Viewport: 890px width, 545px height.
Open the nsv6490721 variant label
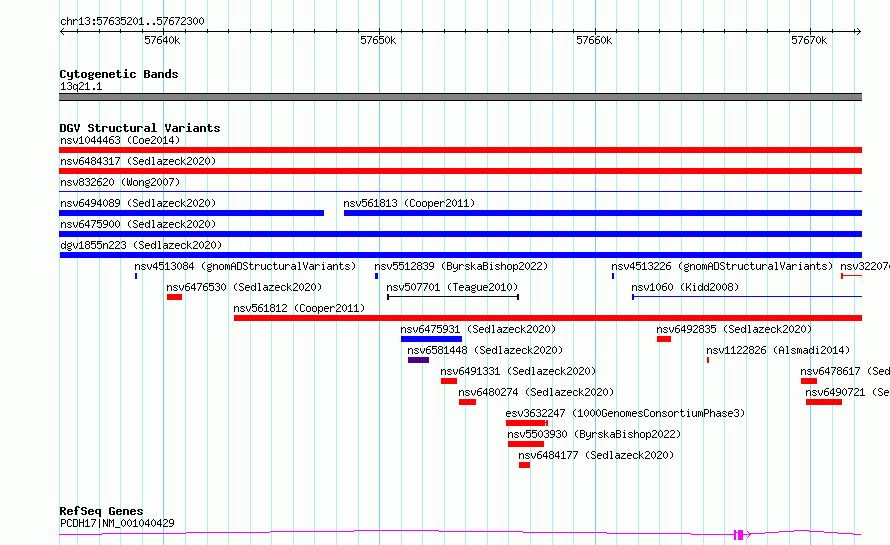pyautogui.click(x=847, y=392)
